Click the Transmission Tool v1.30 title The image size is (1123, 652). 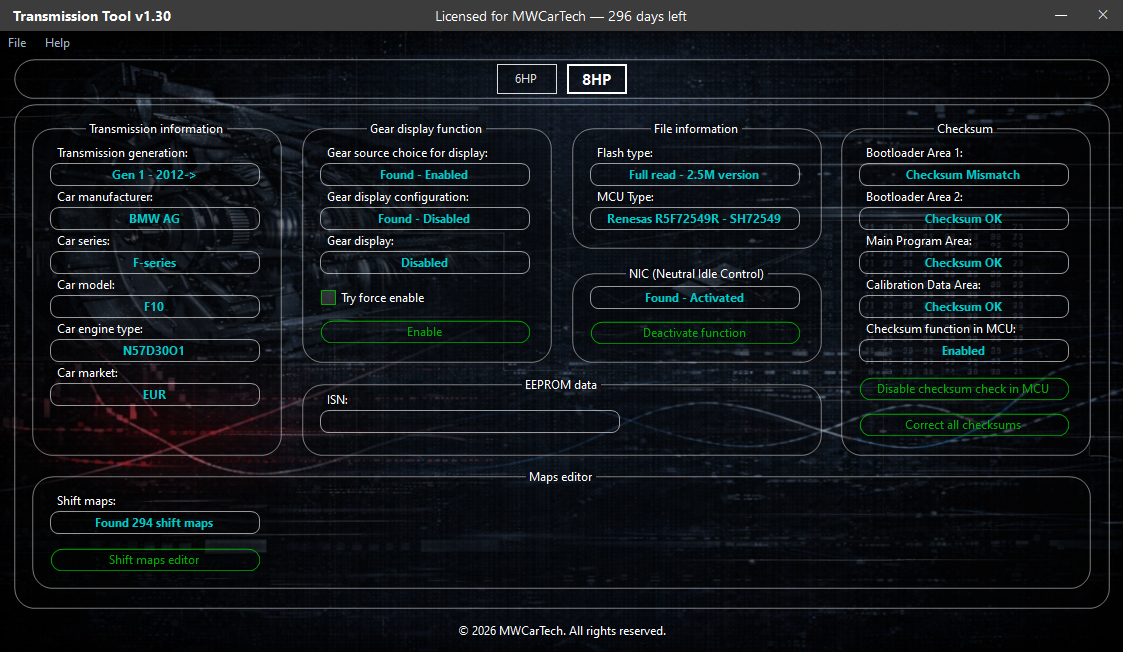(x=92, y=16)
